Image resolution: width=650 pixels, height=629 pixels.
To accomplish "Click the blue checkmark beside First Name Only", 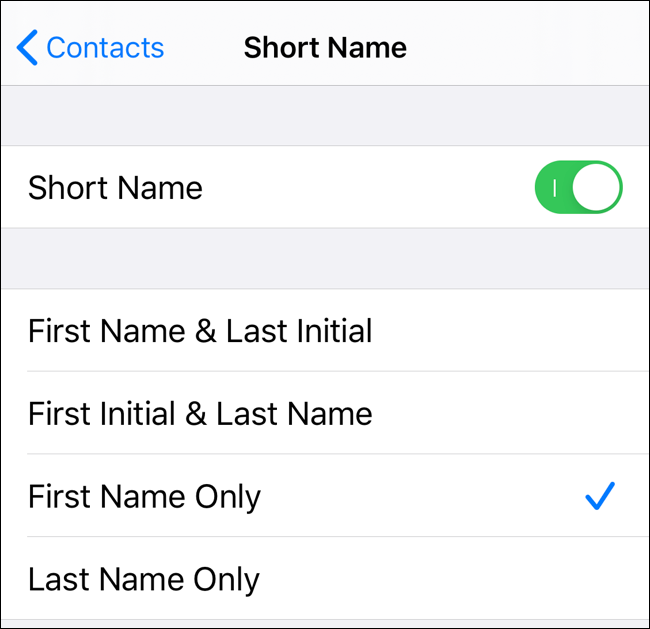I will 600,495.
